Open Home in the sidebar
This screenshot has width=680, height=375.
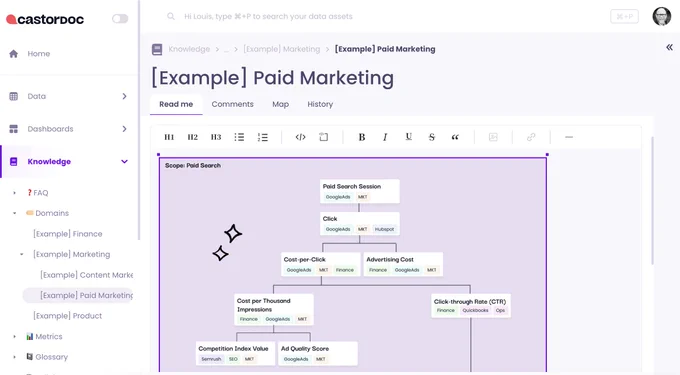click(x=39, y=54)
